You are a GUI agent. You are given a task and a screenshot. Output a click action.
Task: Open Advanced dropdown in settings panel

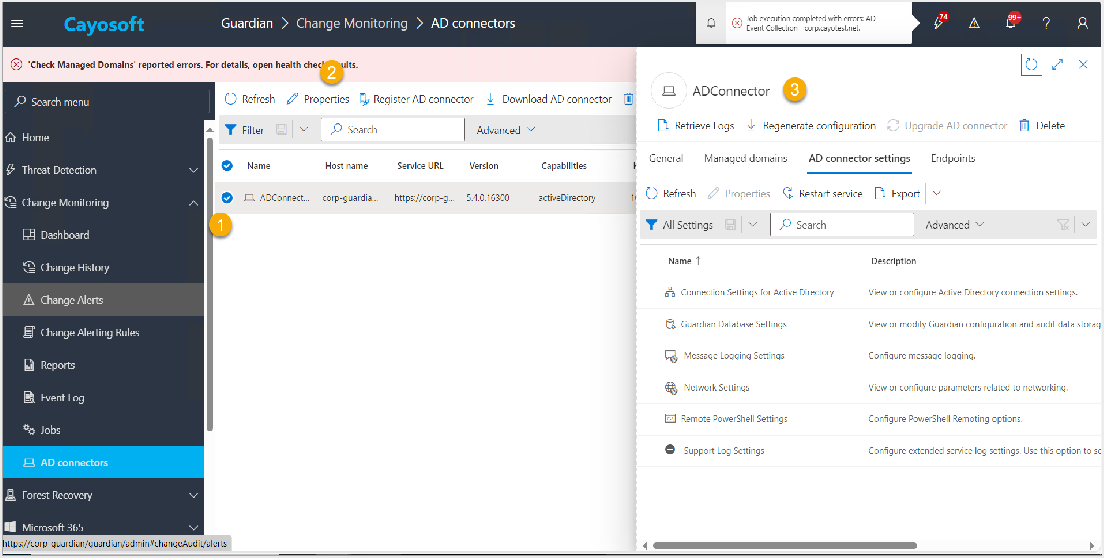pos(955,225)
